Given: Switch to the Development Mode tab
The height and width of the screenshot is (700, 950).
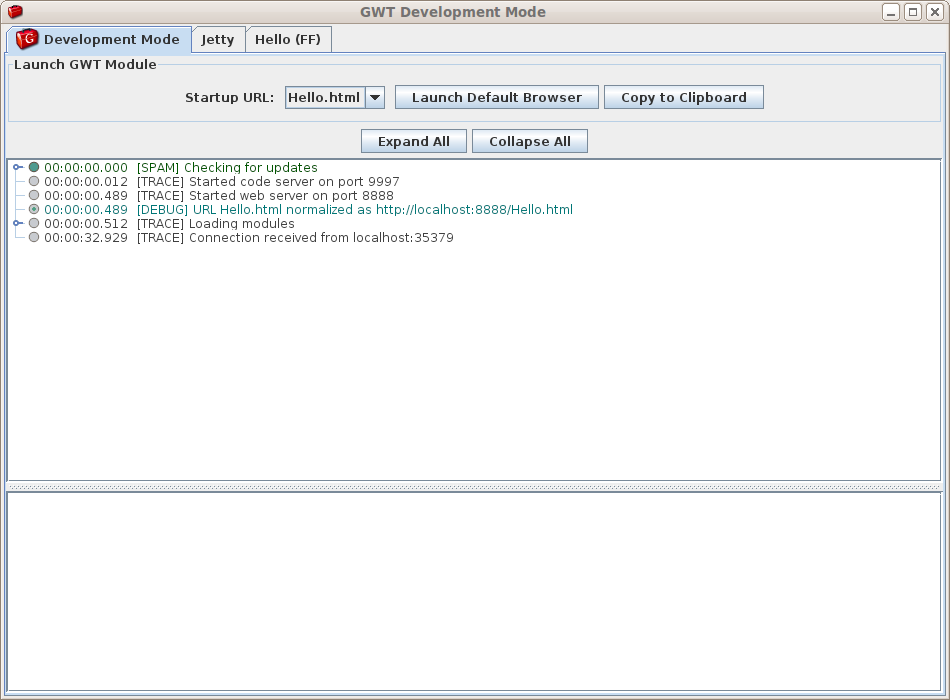Looking at the screenshot, I should coord(99,40).
